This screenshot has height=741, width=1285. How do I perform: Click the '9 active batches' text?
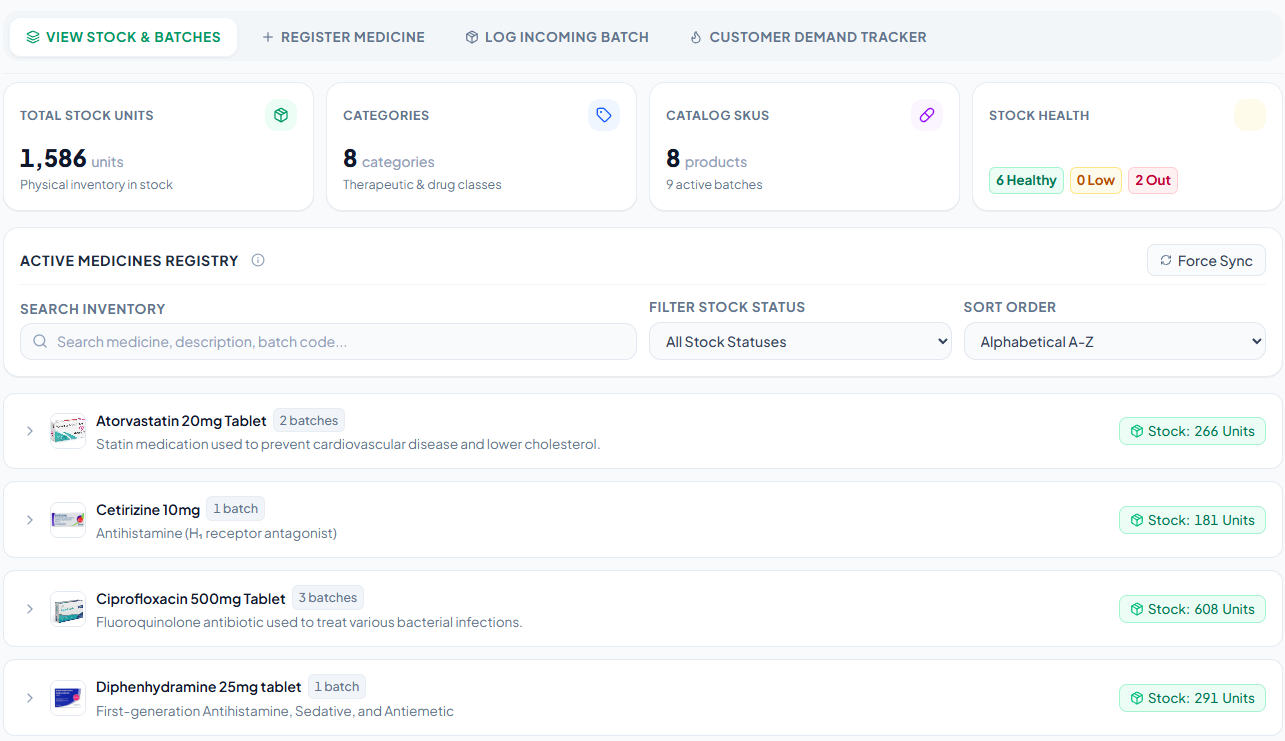(714, 185)
